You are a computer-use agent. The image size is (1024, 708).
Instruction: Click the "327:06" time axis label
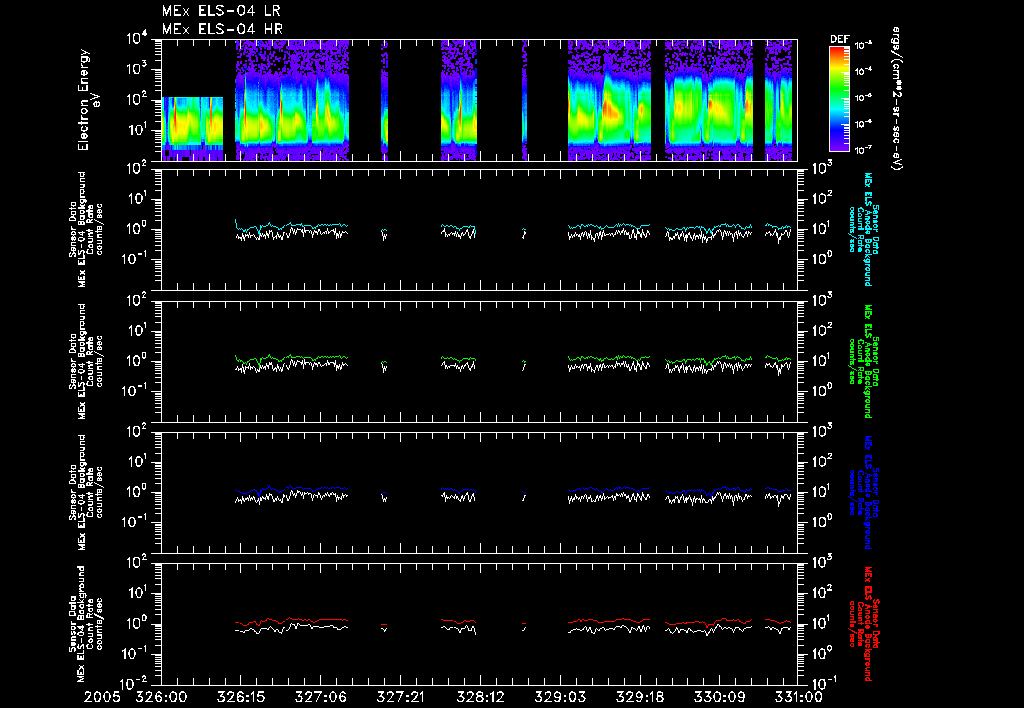click(321, 697)
